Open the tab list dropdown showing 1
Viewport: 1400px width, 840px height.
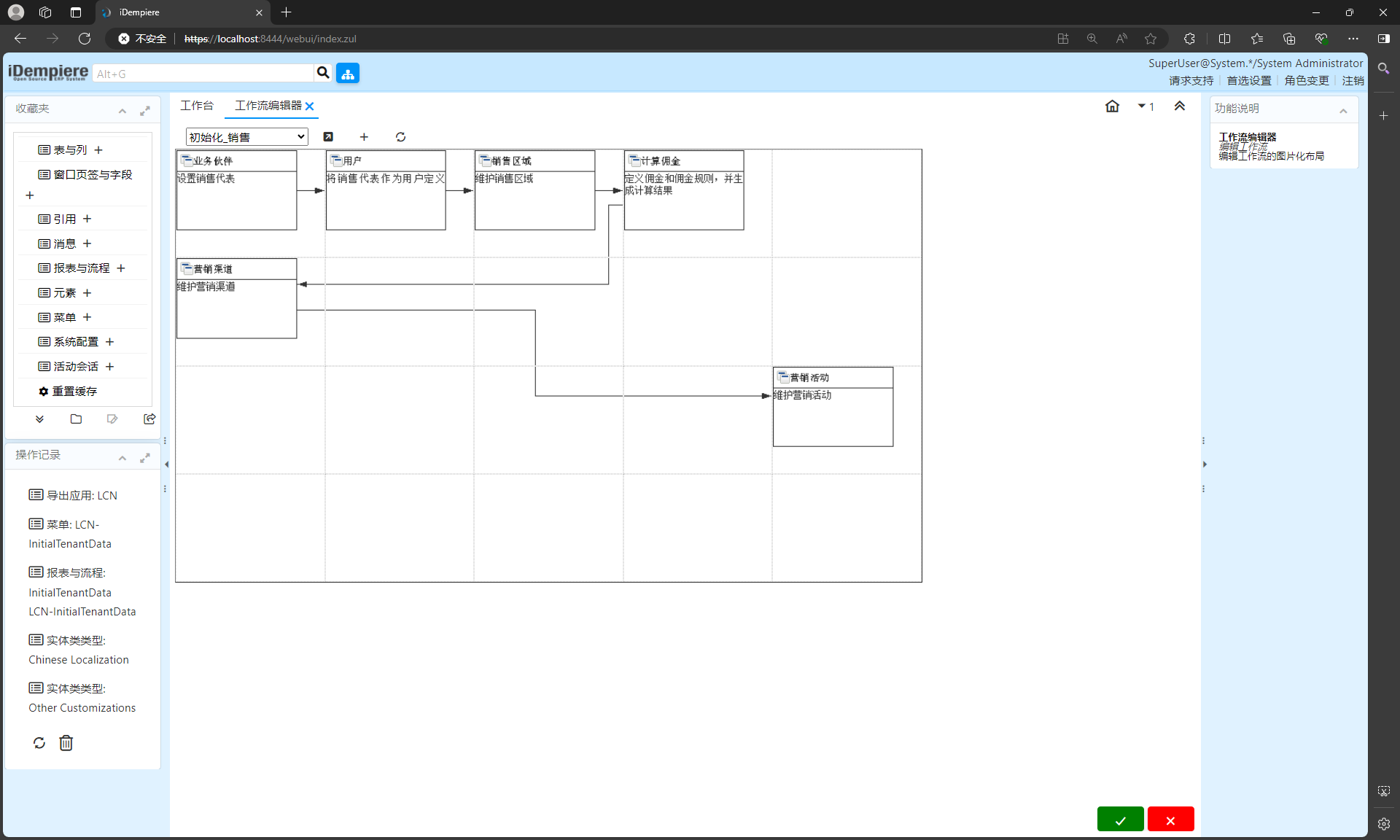coord(1146,106)
